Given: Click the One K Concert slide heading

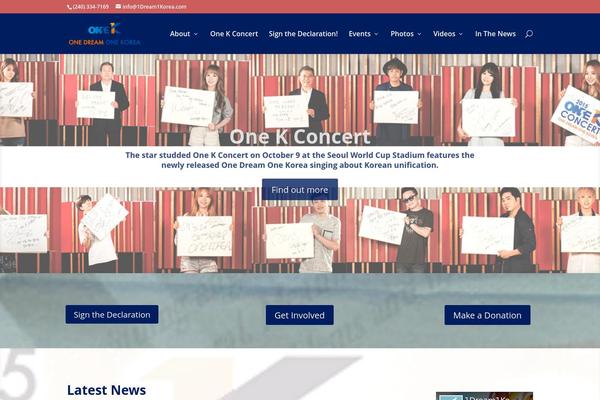Looking at the screenshot, I should point(300,137).
